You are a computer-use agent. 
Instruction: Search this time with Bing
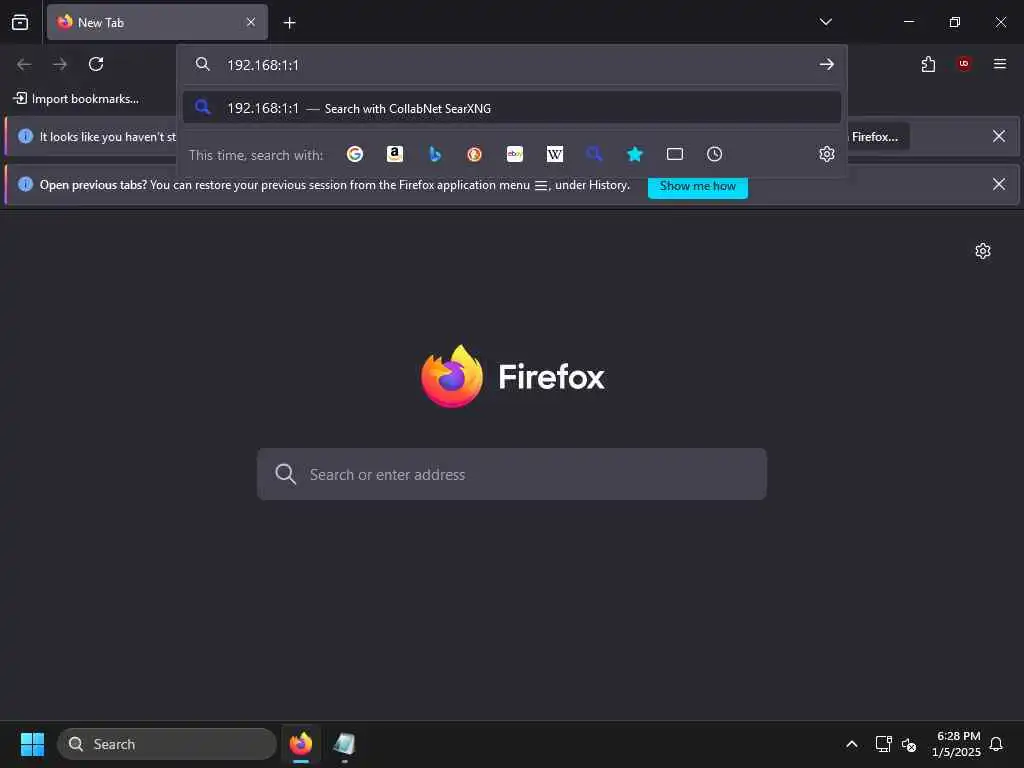click(435, 154)
